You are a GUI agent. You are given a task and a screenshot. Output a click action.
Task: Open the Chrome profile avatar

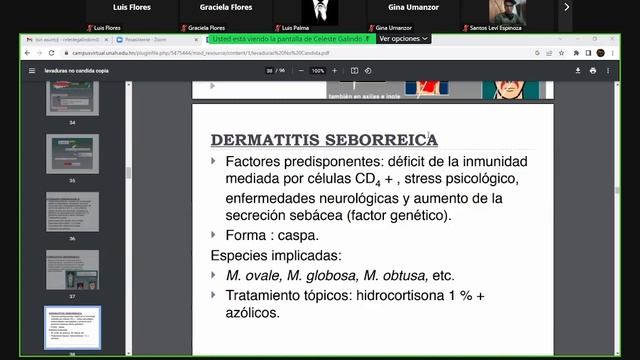(600, 53)
